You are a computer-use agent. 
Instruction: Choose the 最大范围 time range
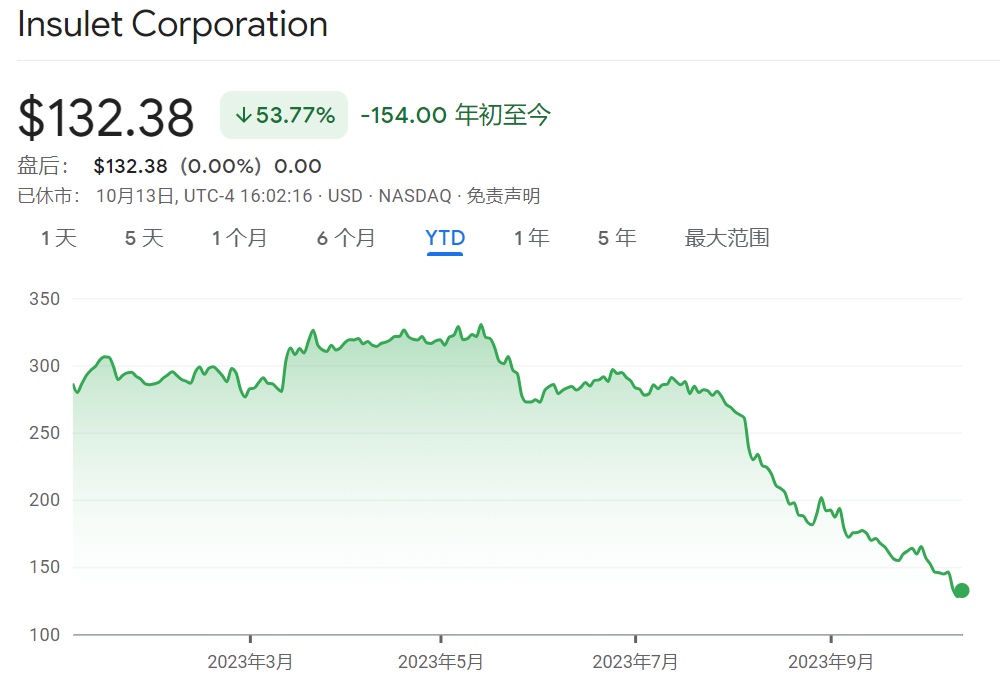coord(727,238)
